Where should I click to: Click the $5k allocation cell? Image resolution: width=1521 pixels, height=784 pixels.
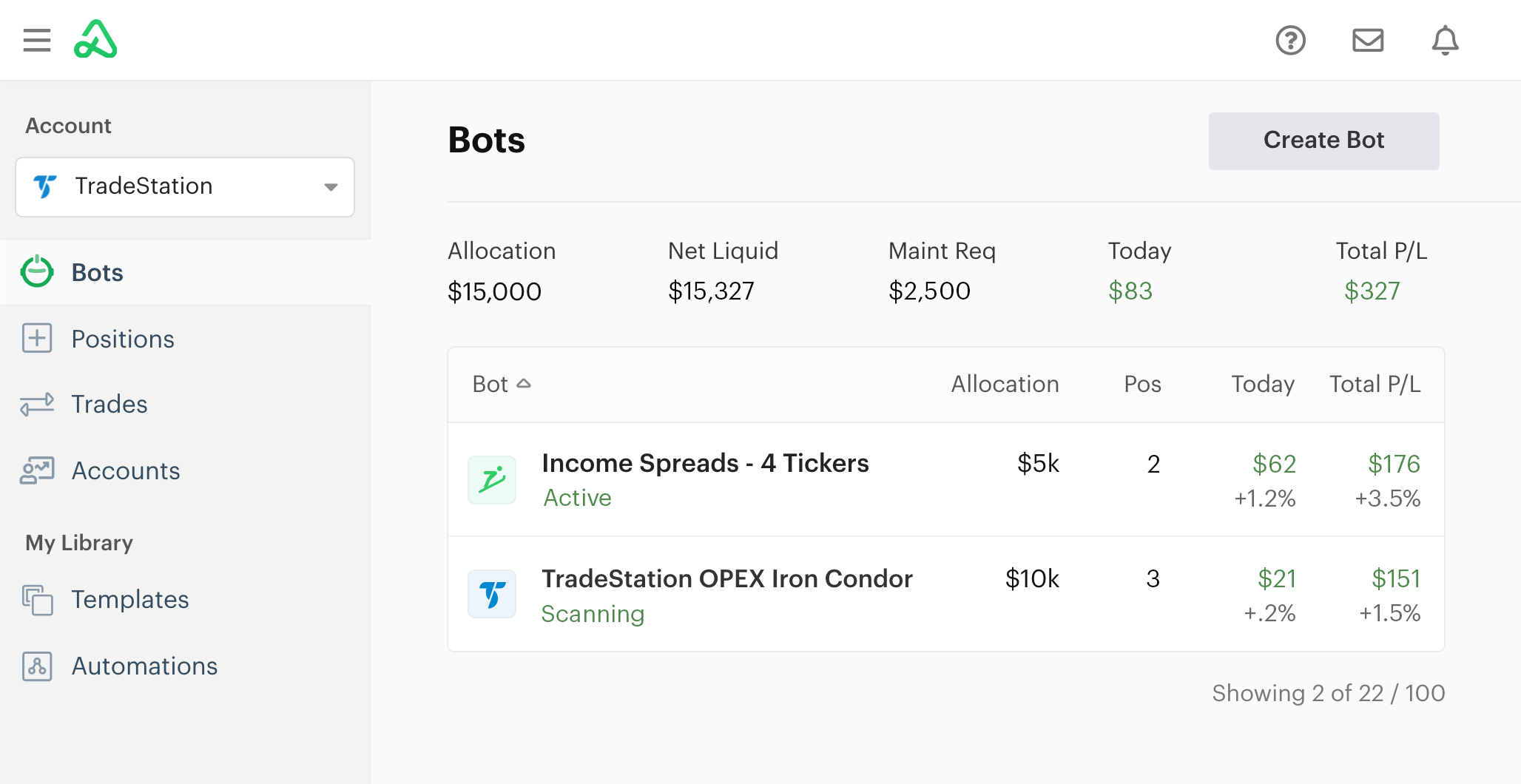pos(1038,464)
